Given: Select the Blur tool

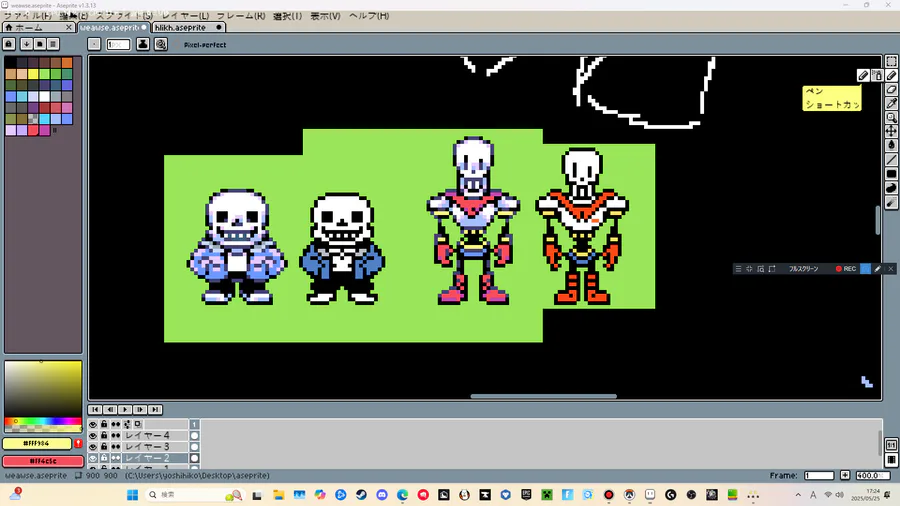Looking at the screenshot, I should coord(891,202).
